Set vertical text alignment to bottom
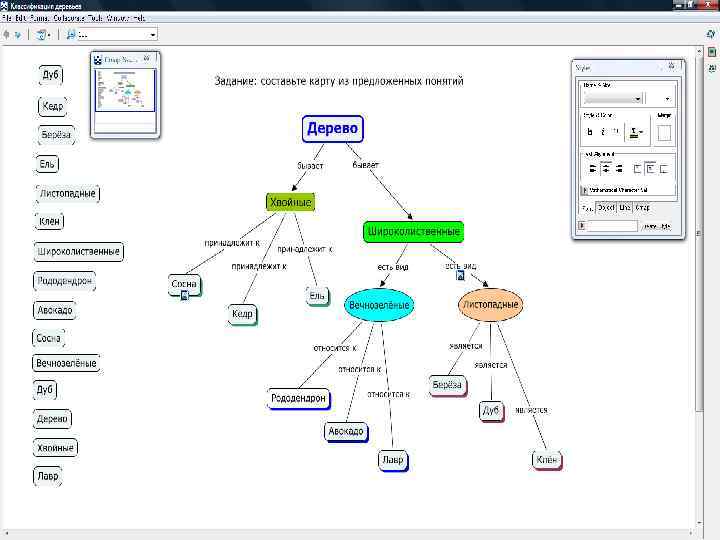The height and width of the screenshot is (540, 720). [664, 169]
